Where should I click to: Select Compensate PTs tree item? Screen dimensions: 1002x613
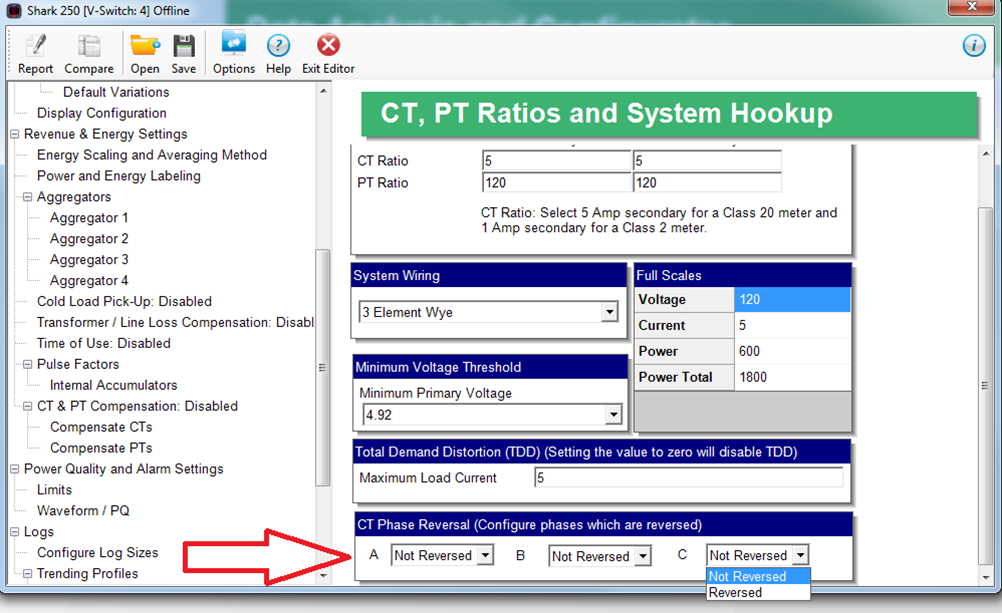[101, 448]
